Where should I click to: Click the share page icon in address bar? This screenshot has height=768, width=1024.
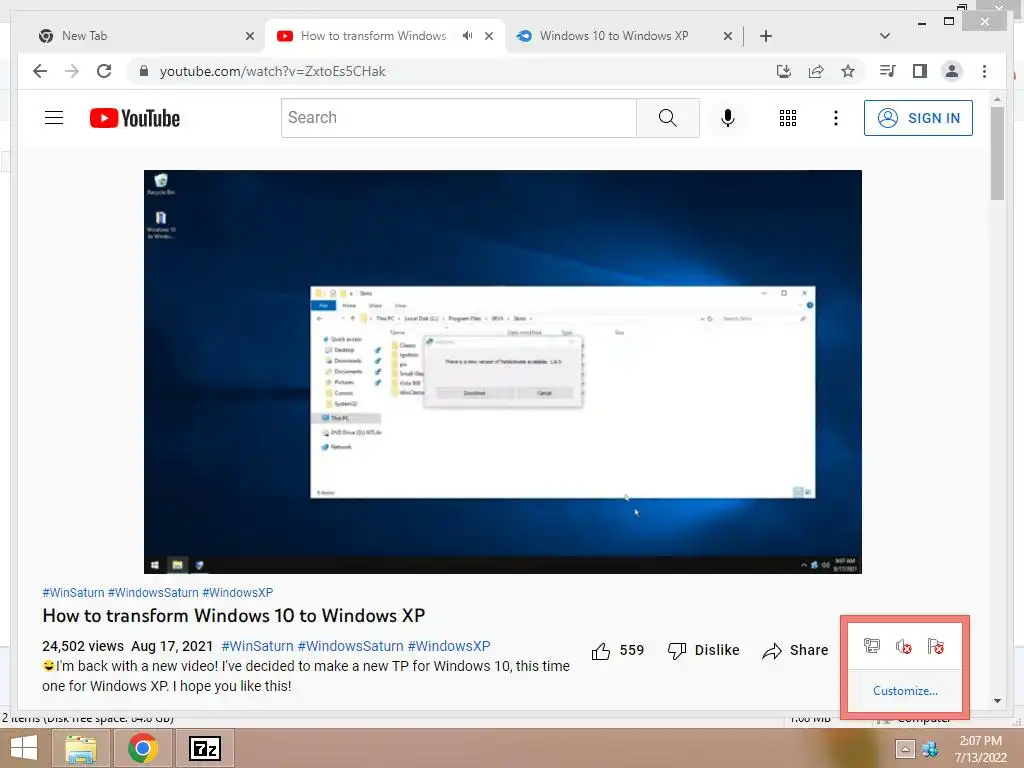[816, 71]
